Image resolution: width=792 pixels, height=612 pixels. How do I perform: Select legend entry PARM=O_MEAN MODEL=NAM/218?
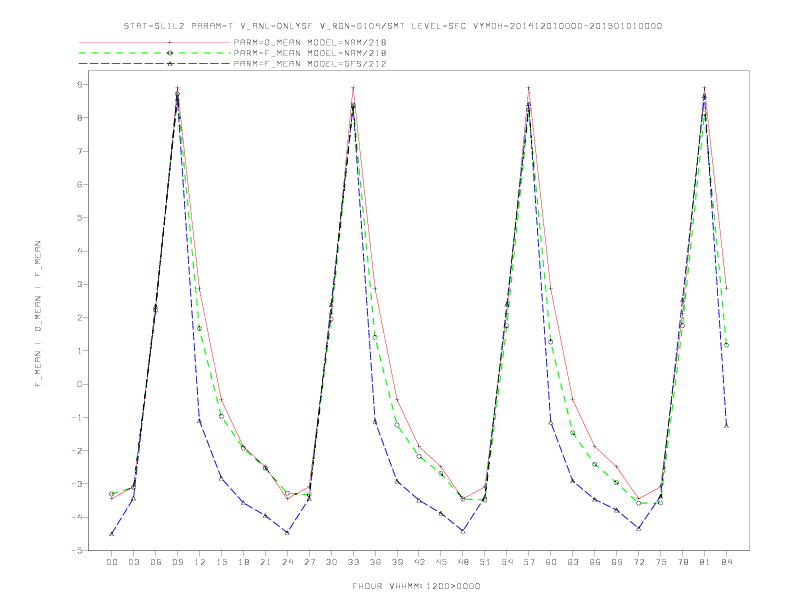[310, 42]
